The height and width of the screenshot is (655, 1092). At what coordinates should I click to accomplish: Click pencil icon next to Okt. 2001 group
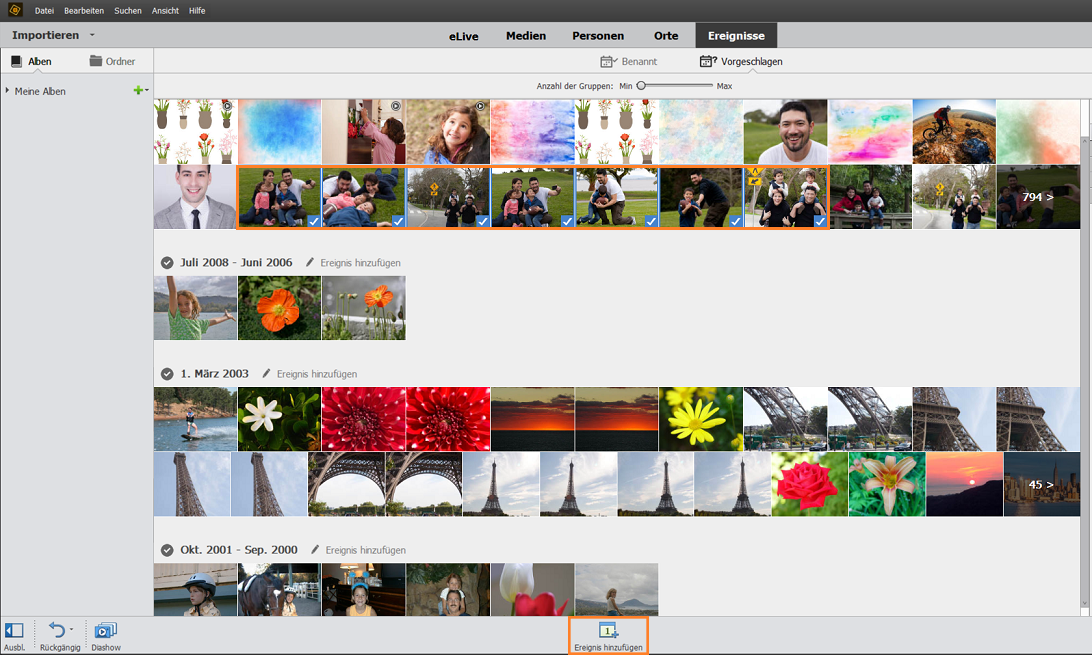click(315, 549)
